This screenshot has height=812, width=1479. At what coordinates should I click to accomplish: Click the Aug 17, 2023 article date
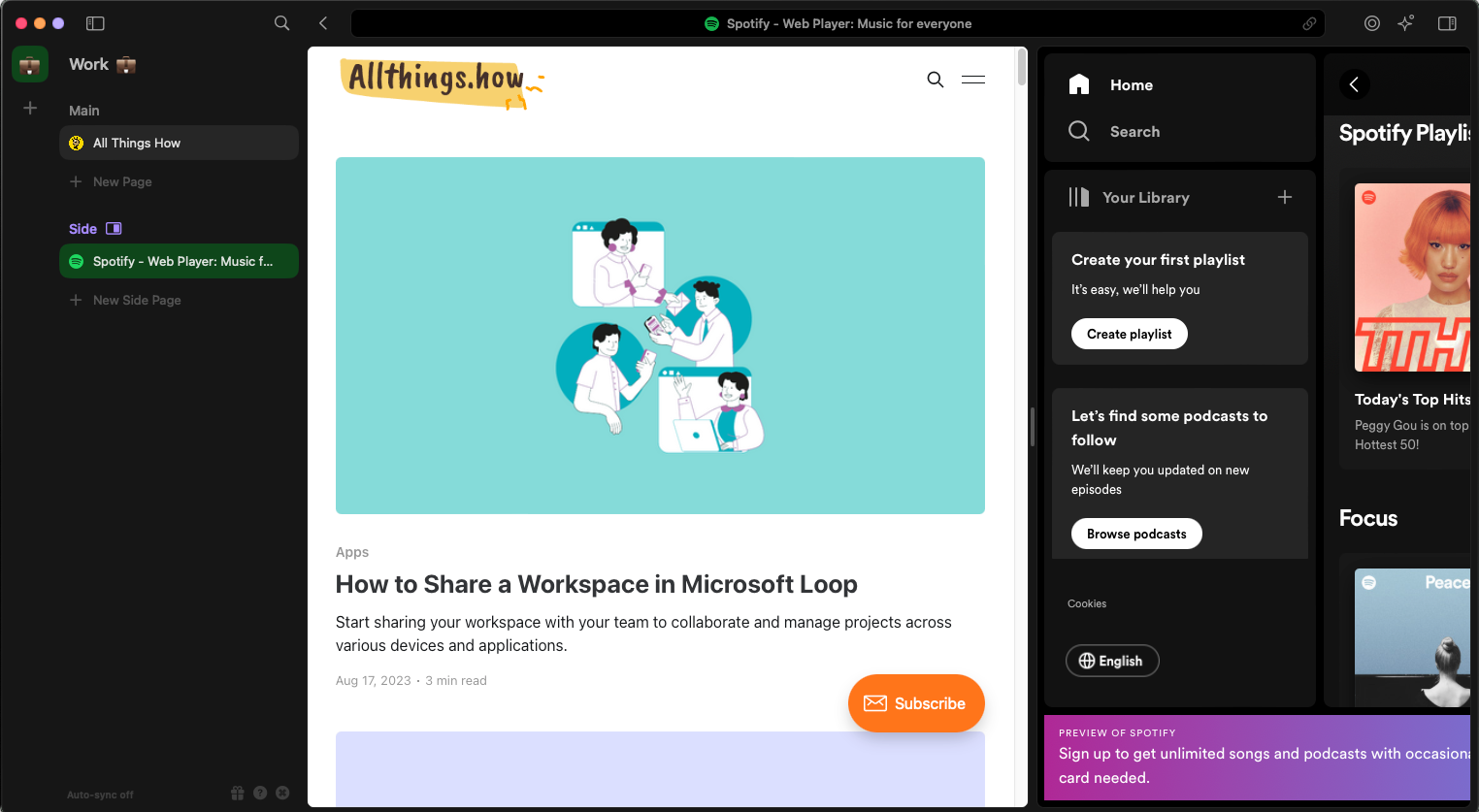click(x=374, y=681)
